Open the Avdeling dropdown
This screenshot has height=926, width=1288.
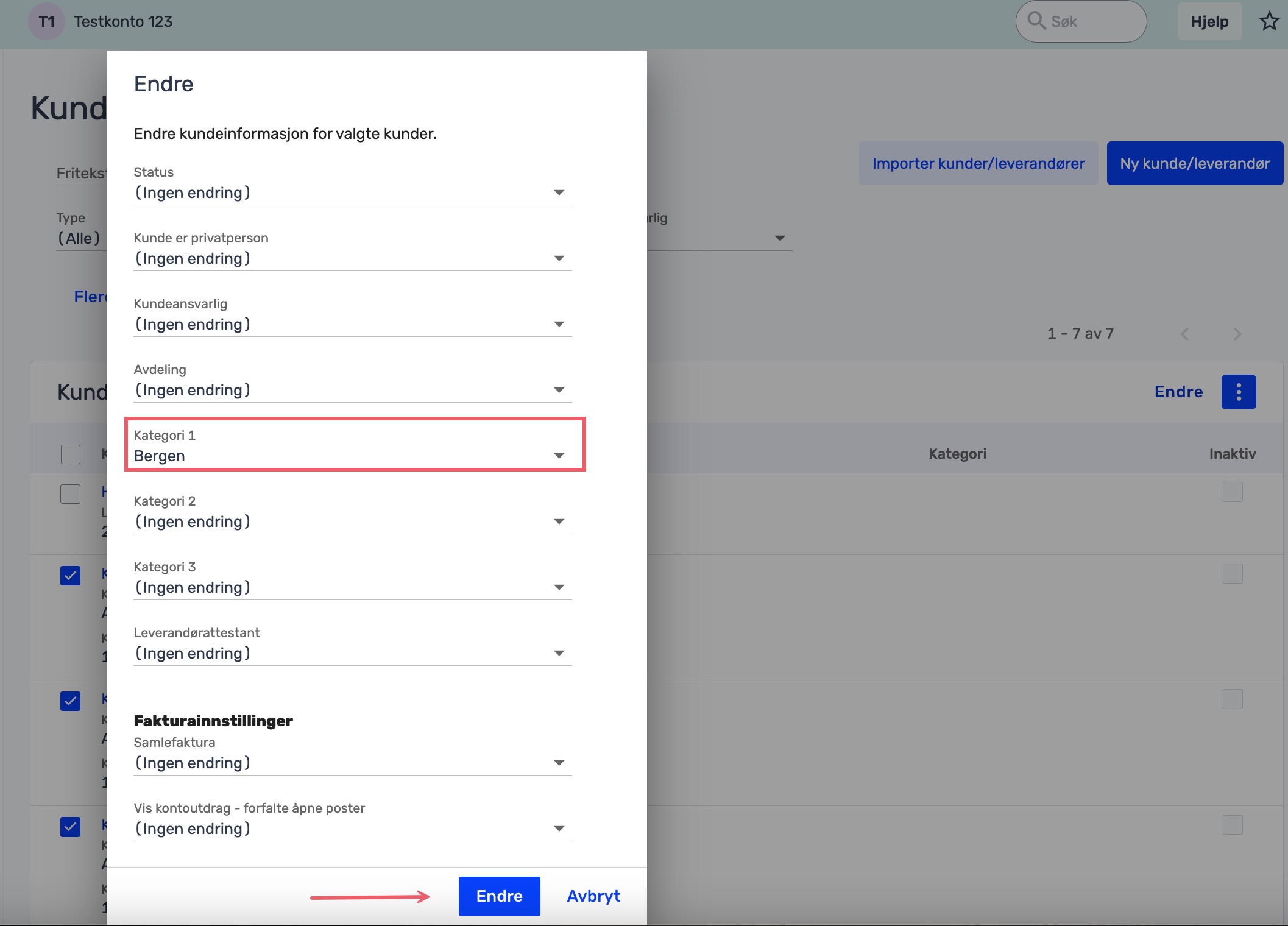352,390
